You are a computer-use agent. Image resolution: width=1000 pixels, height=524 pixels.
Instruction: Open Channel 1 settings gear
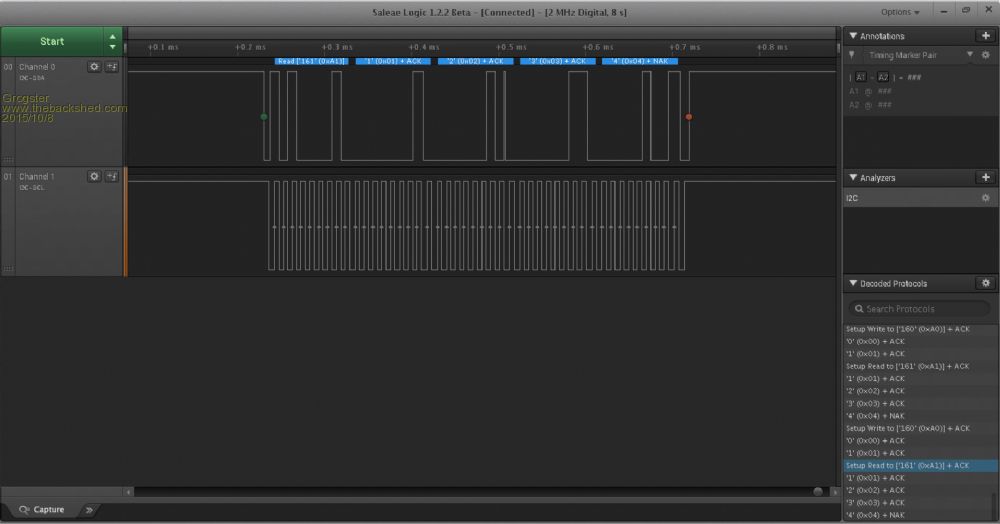point(94,176)
